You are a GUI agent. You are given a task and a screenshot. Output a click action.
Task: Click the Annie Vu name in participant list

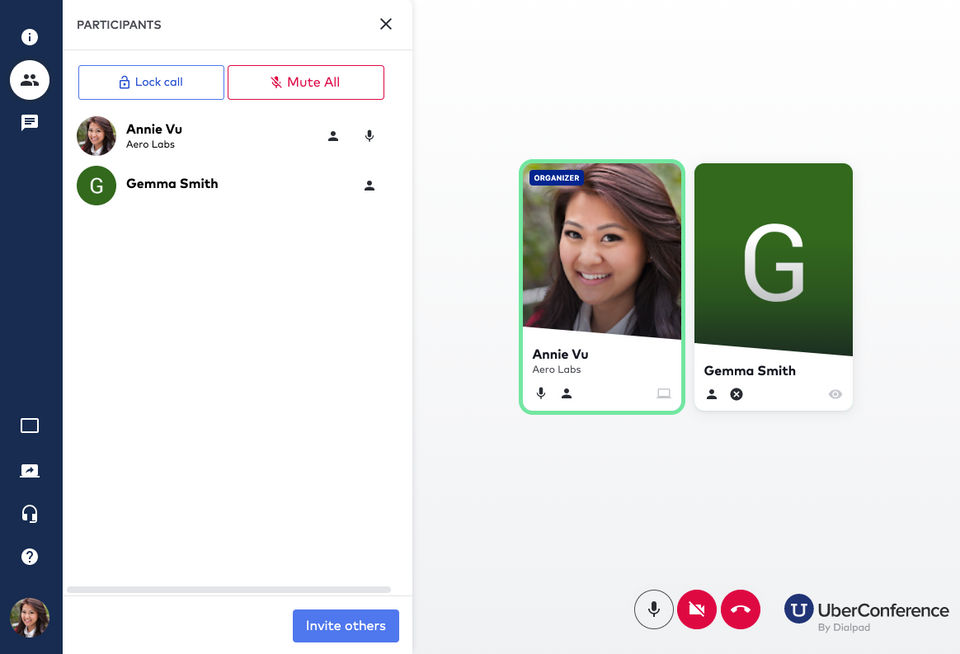(x=154, y=129)
